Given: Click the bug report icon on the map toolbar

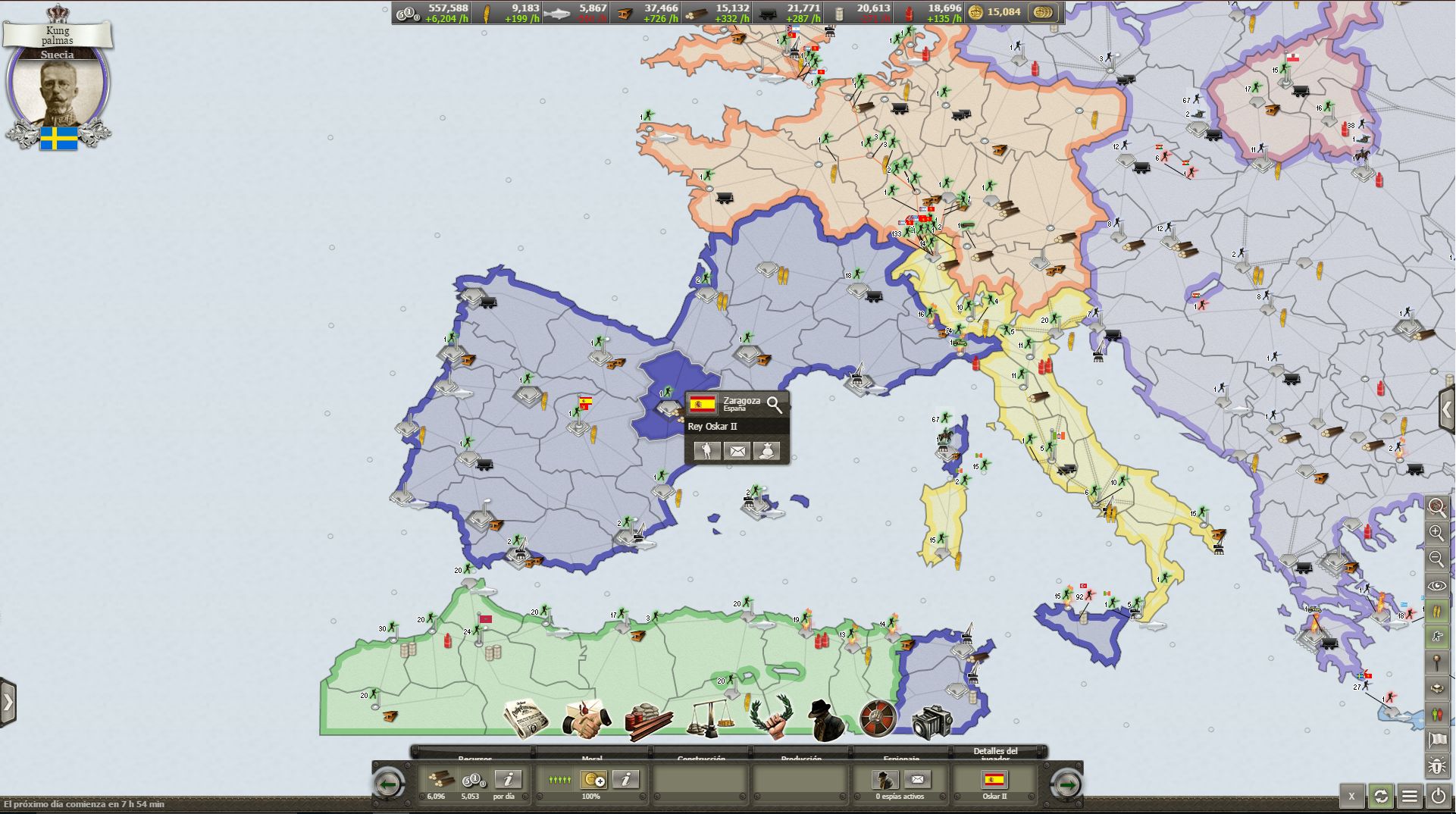Looking at the screenshot, I should point(1436,765).
